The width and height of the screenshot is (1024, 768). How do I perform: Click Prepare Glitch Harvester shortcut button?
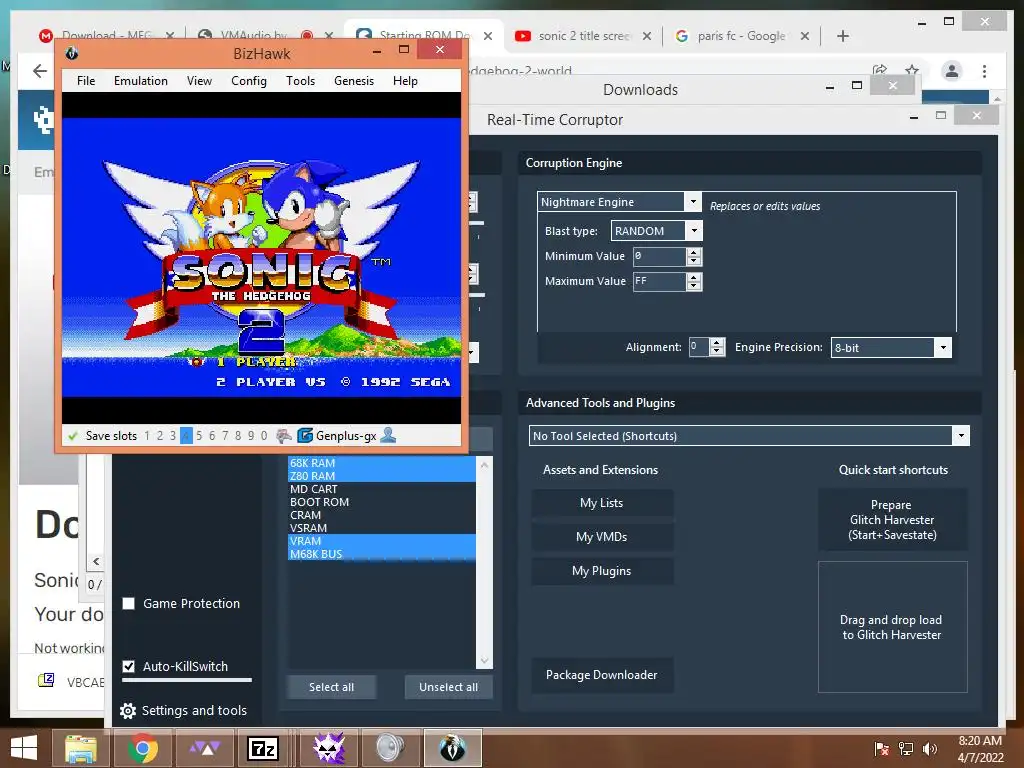click(892, 520)
